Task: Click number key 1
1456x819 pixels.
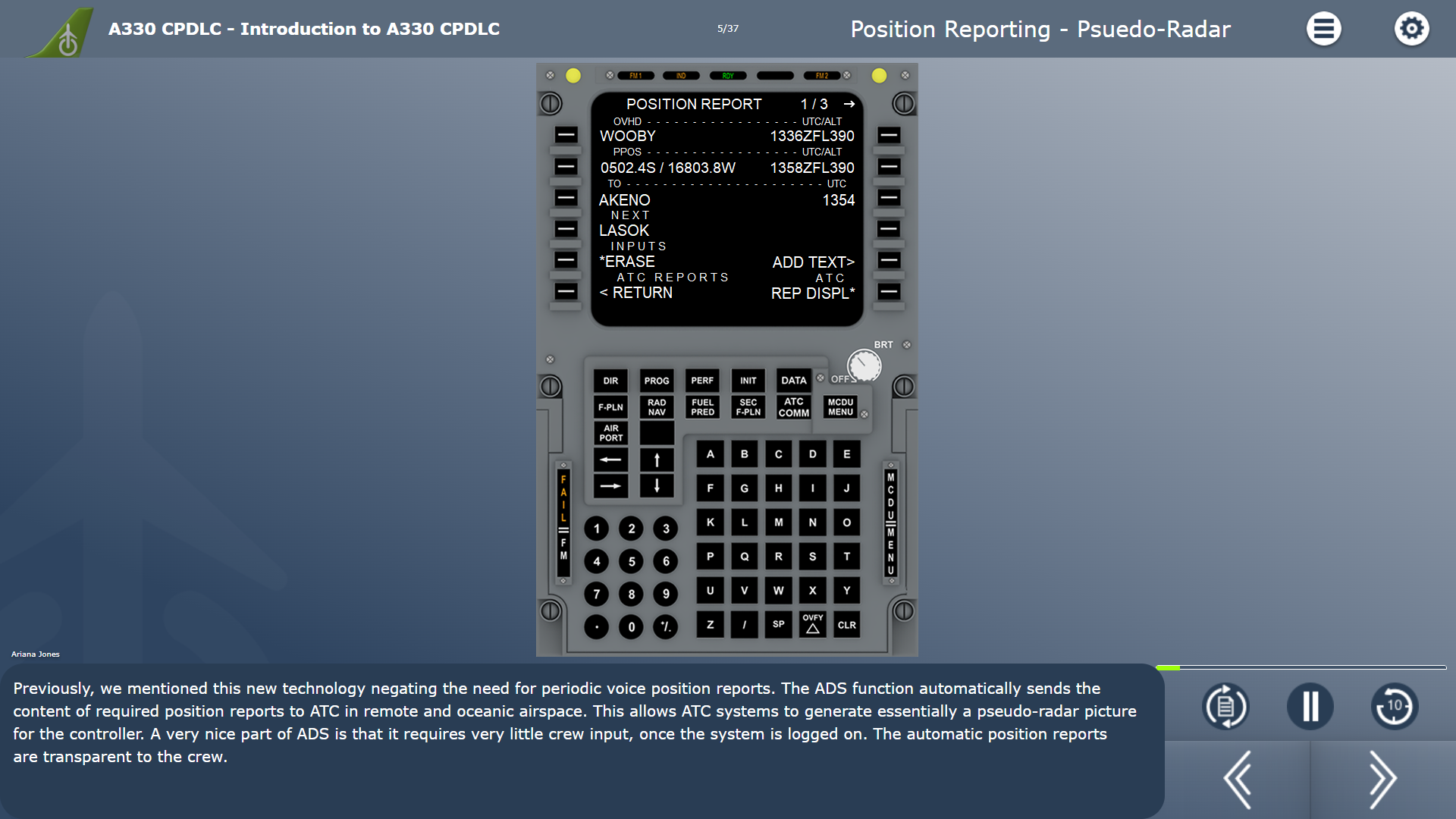Action: click(x=596, y=529)
